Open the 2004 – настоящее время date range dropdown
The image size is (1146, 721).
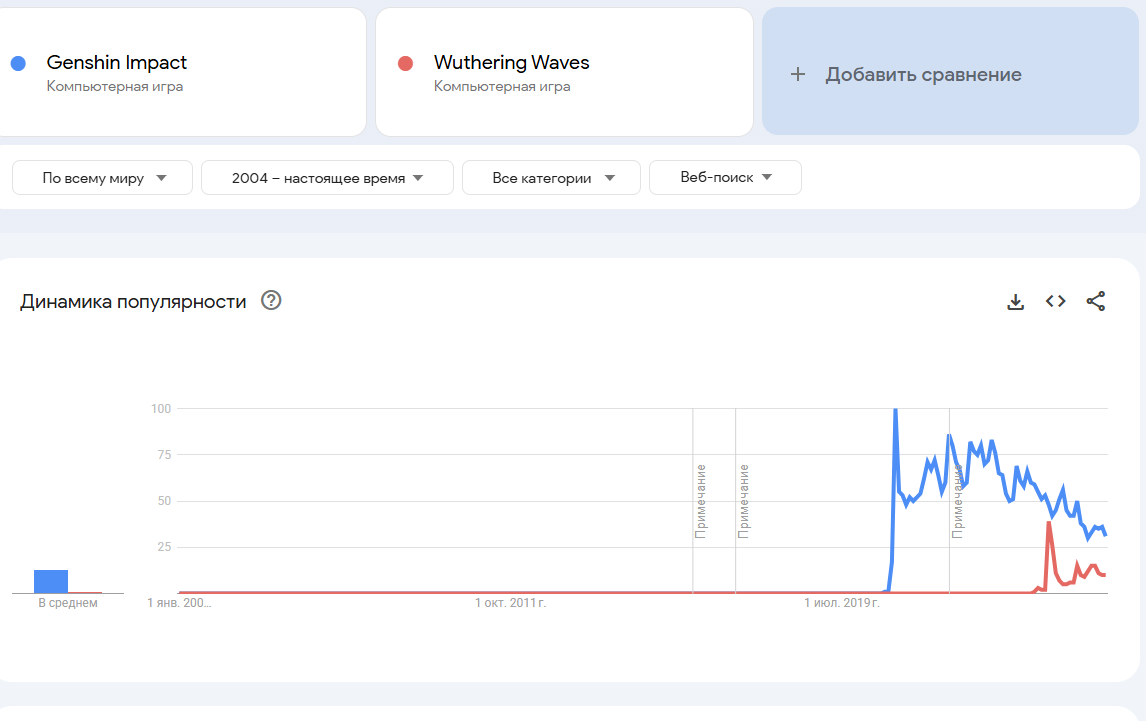click(327, 178)
